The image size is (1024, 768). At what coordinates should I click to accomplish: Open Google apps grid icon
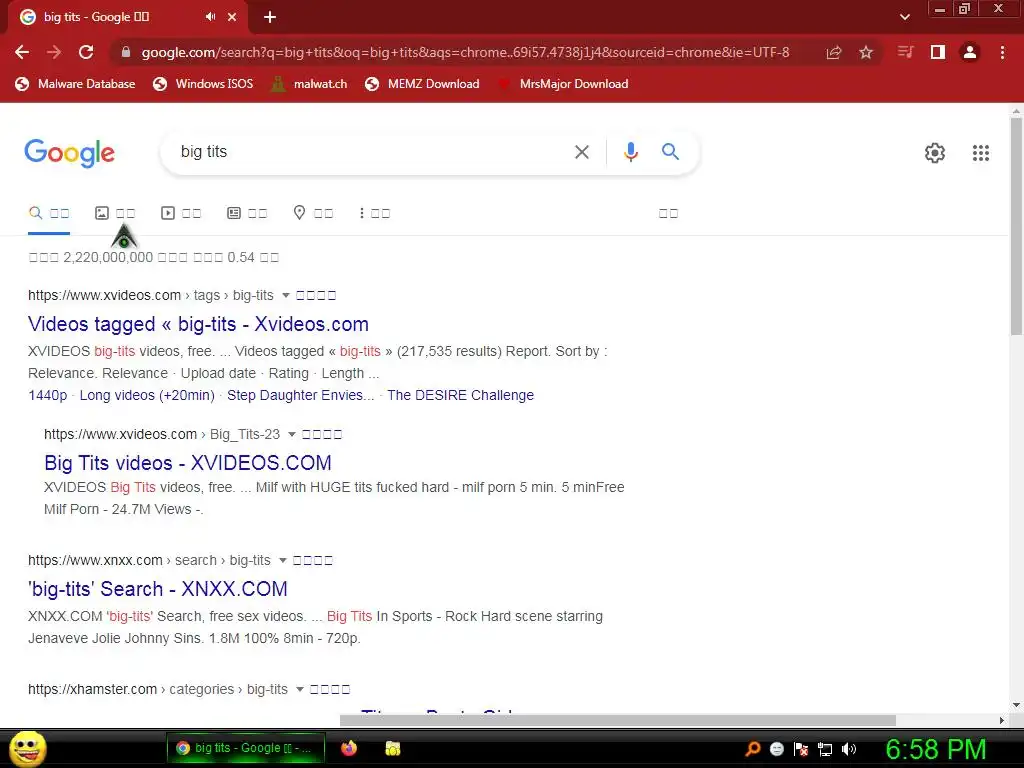981,153
